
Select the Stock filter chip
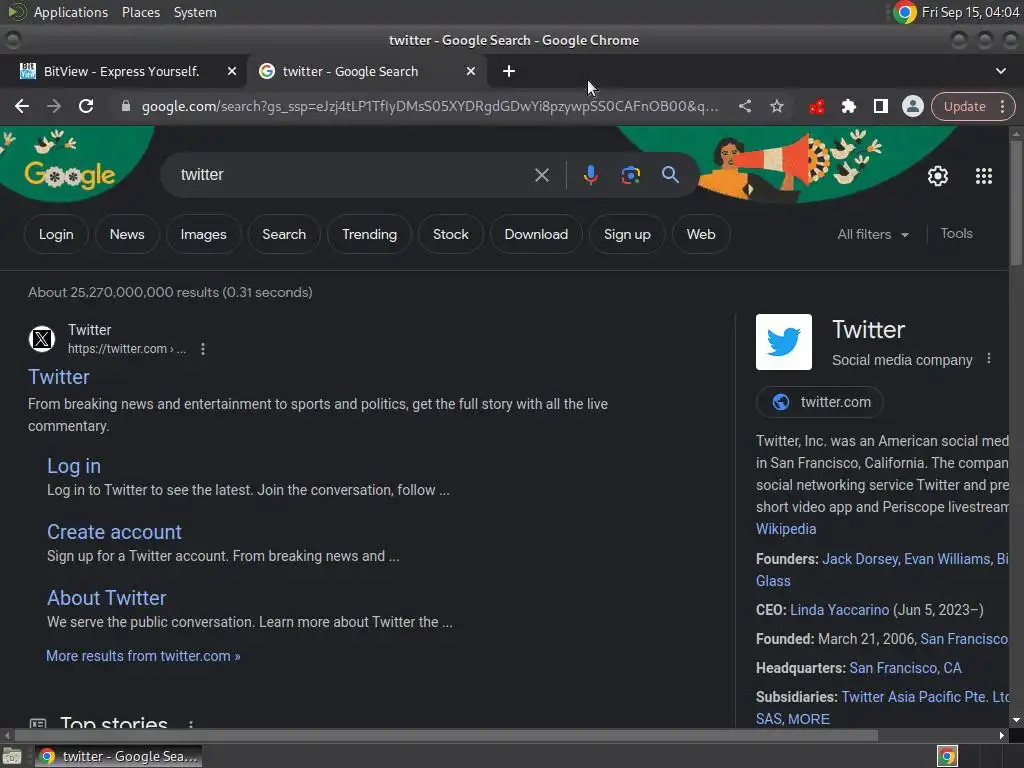(451, 234)
